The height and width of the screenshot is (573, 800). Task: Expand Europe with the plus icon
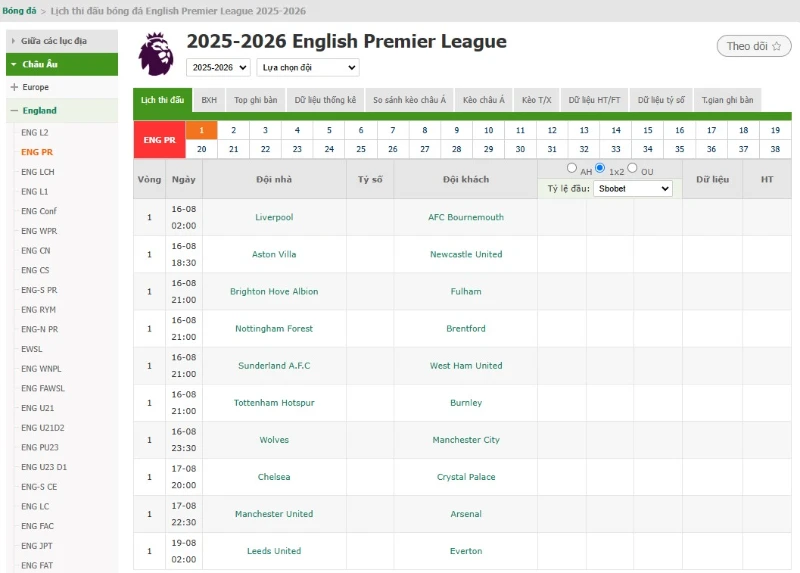click(14, 87)
